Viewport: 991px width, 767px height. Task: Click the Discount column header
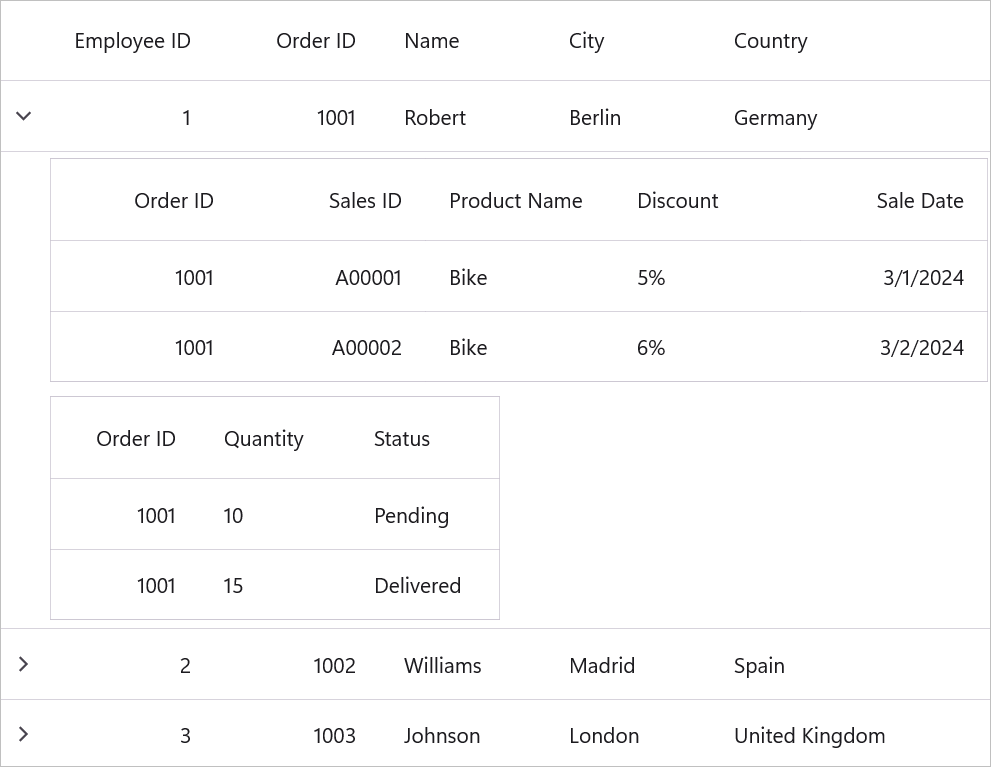(677, 201)
